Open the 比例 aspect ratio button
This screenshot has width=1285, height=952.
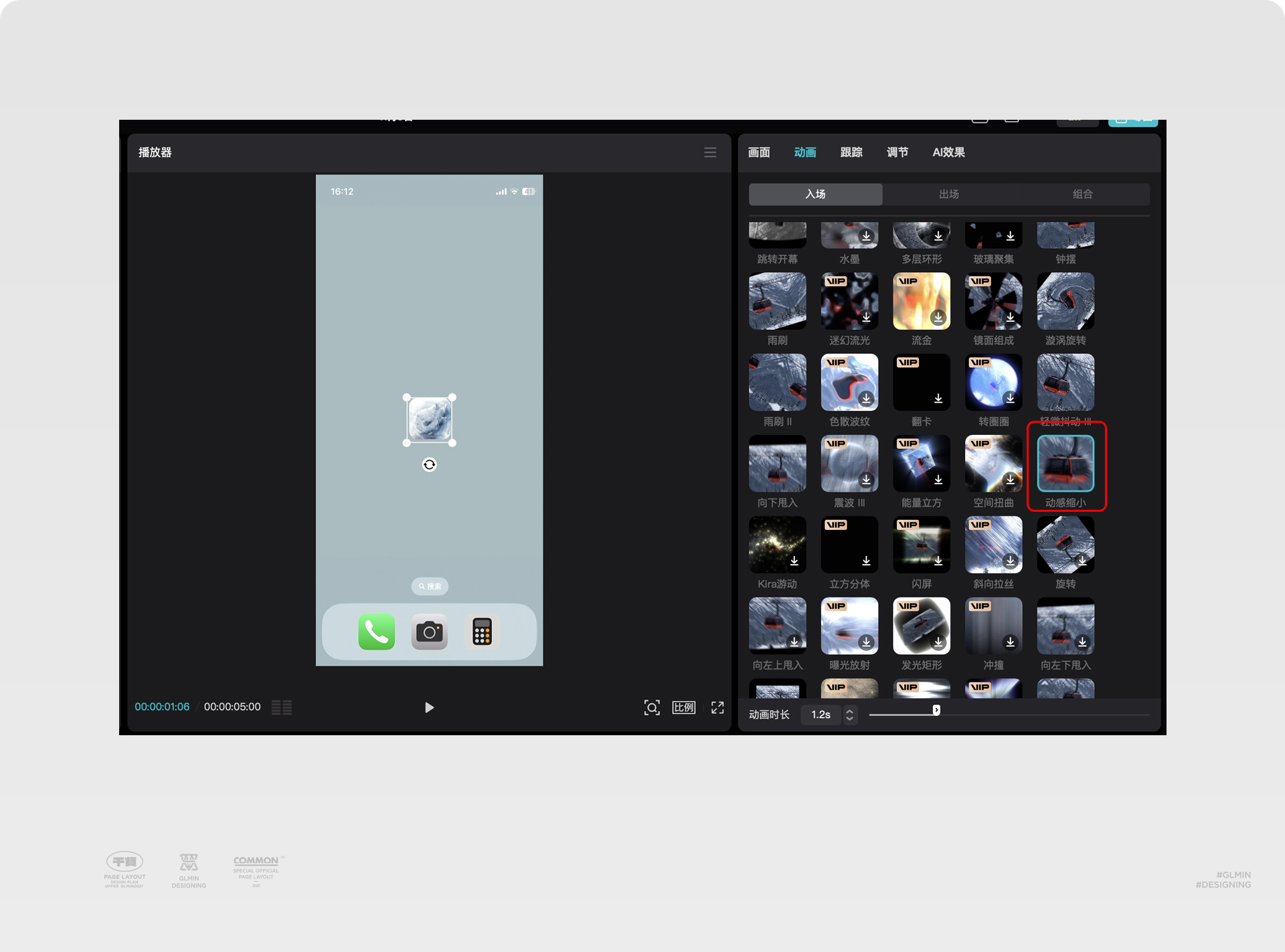click(x=684, y=707)
